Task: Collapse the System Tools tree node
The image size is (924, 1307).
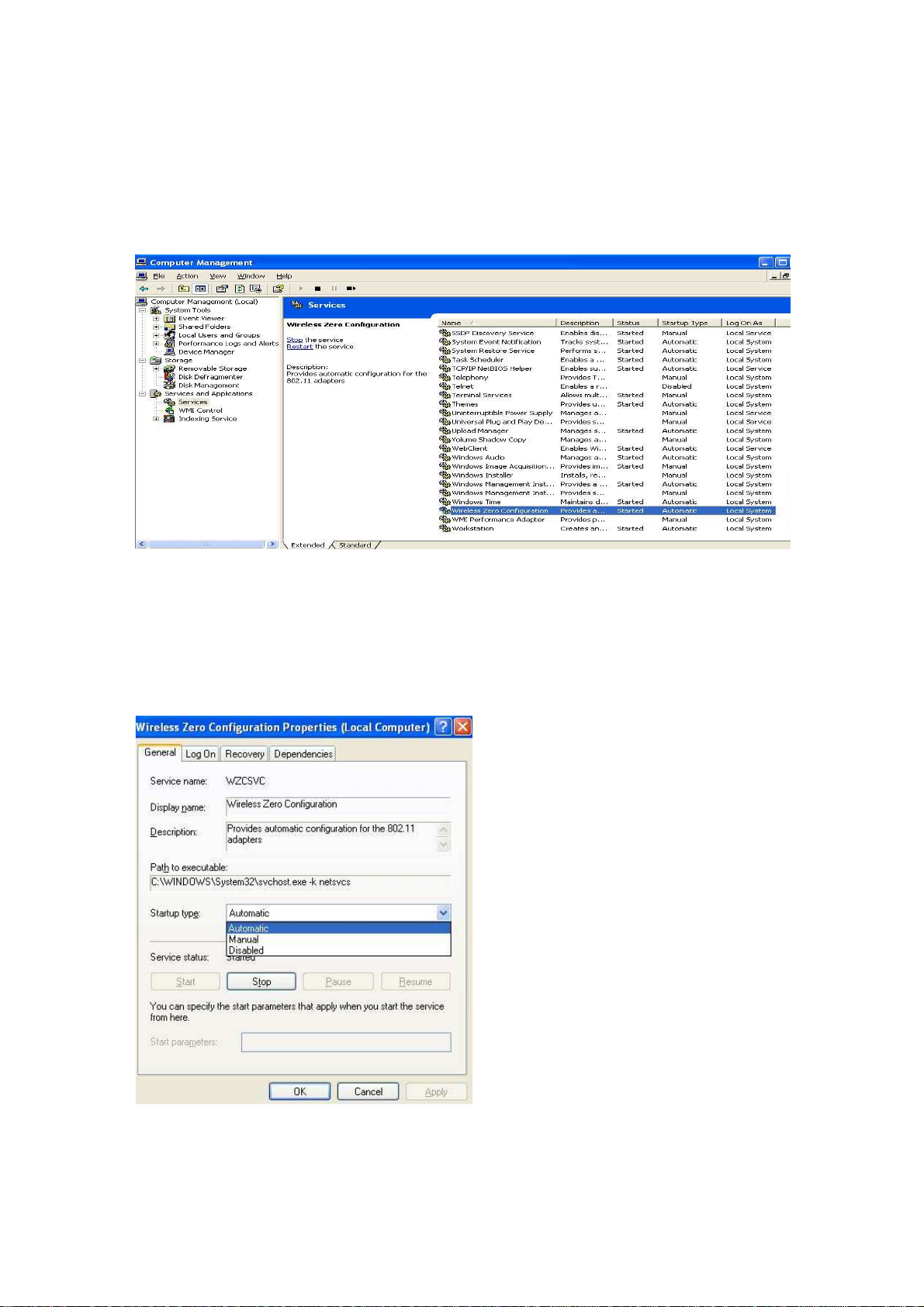Action: [143, 310]
